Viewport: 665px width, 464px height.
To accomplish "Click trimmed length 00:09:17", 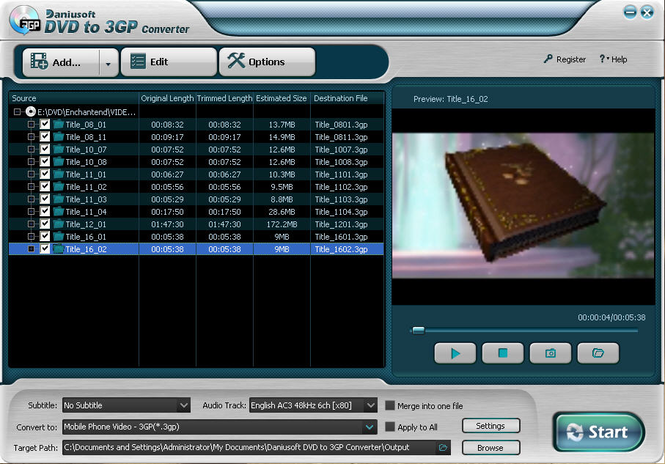I will (x=224, y=137).
